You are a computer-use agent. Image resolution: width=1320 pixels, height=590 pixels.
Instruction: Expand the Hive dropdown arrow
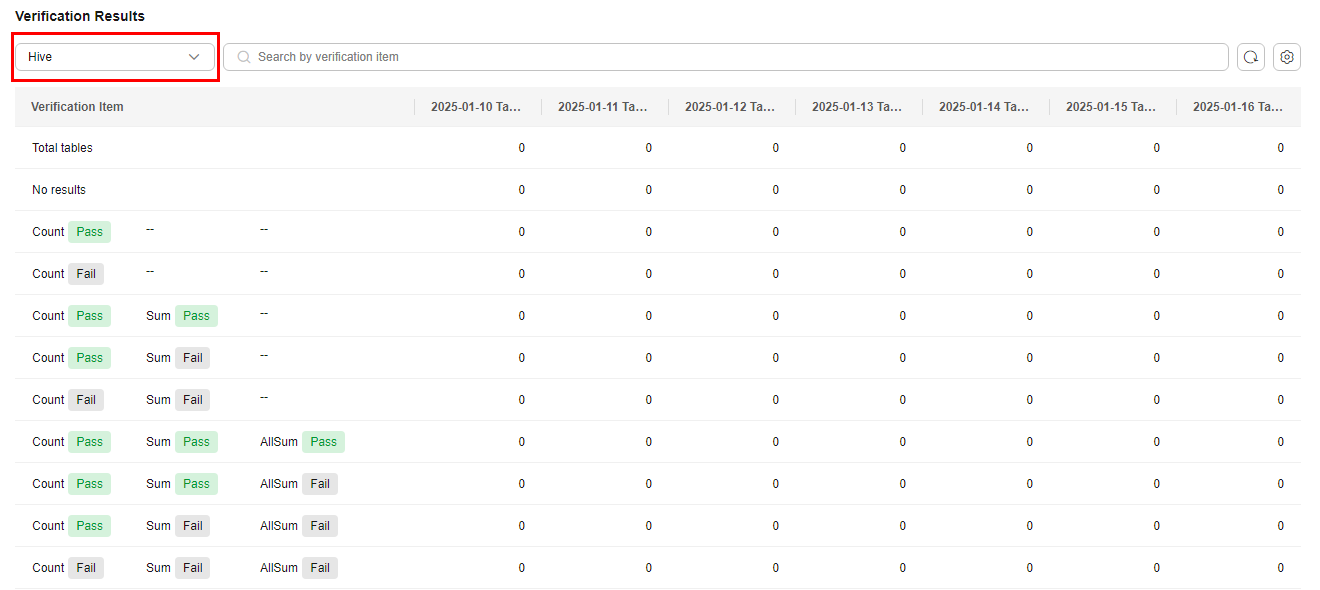pos(194,57)
